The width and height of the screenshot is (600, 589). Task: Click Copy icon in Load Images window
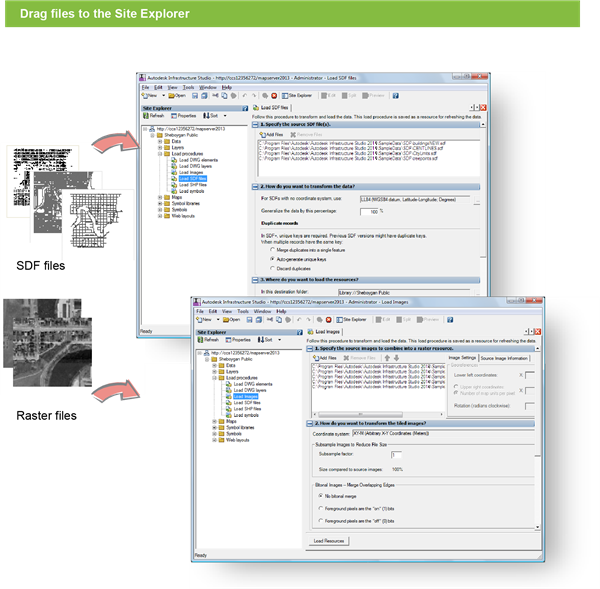pos(279,320)
